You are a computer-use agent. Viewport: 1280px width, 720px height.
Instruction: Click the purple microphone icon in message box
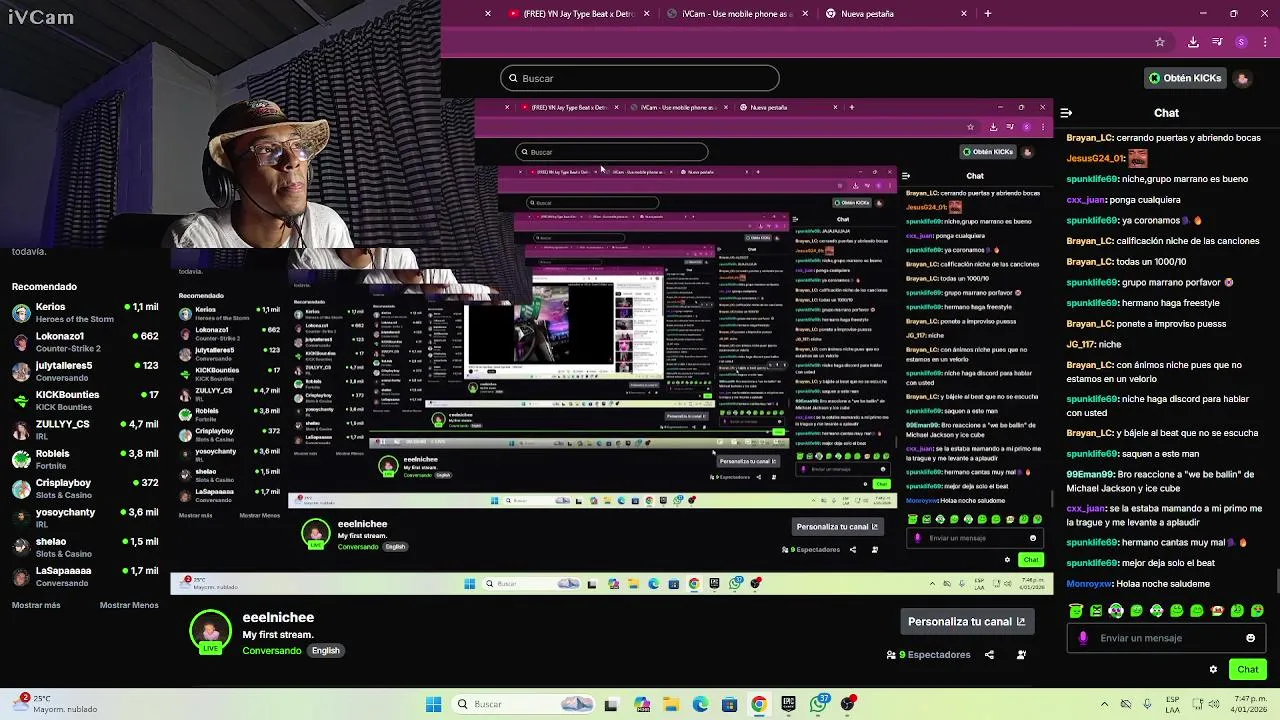pos(1083,638)
